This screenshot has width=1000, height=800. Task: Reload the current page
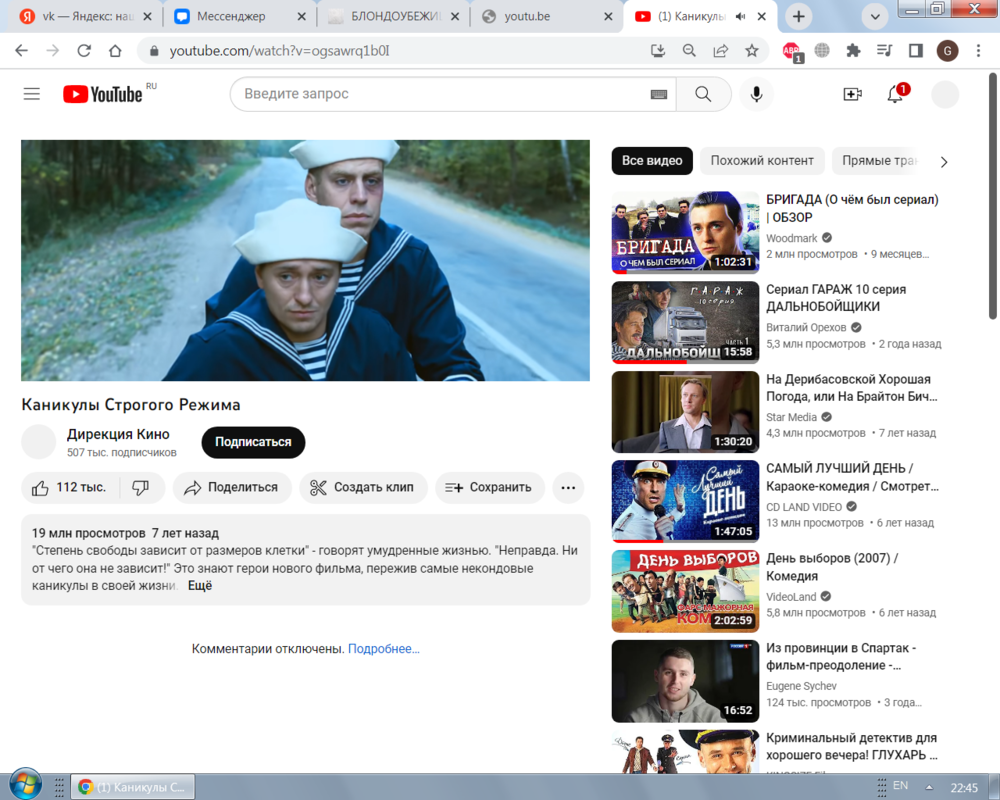[84, 51]
